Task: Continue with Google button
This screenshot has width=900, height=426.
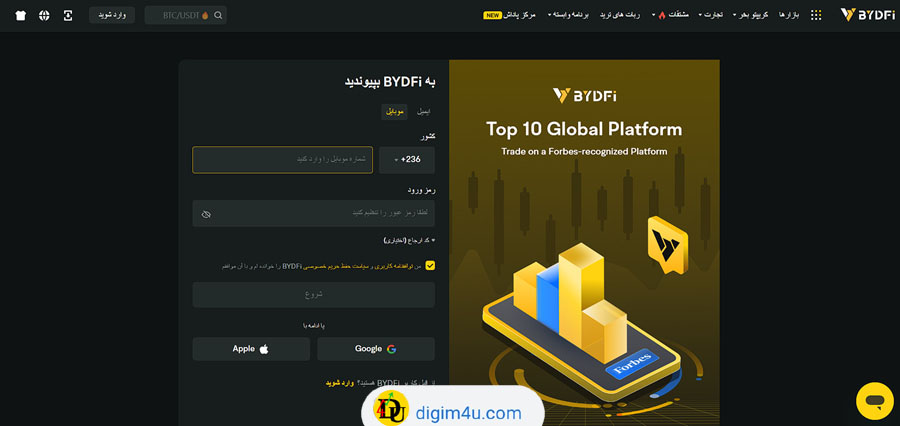Action: (376, 348)
